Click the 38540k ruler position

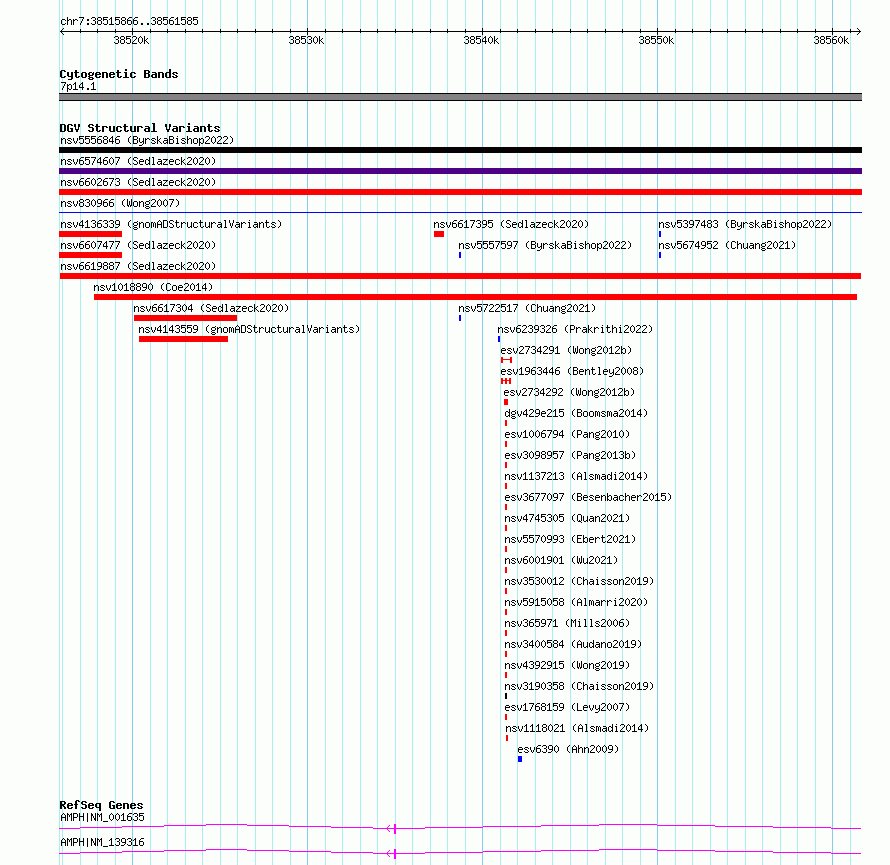tap(481, 40)
